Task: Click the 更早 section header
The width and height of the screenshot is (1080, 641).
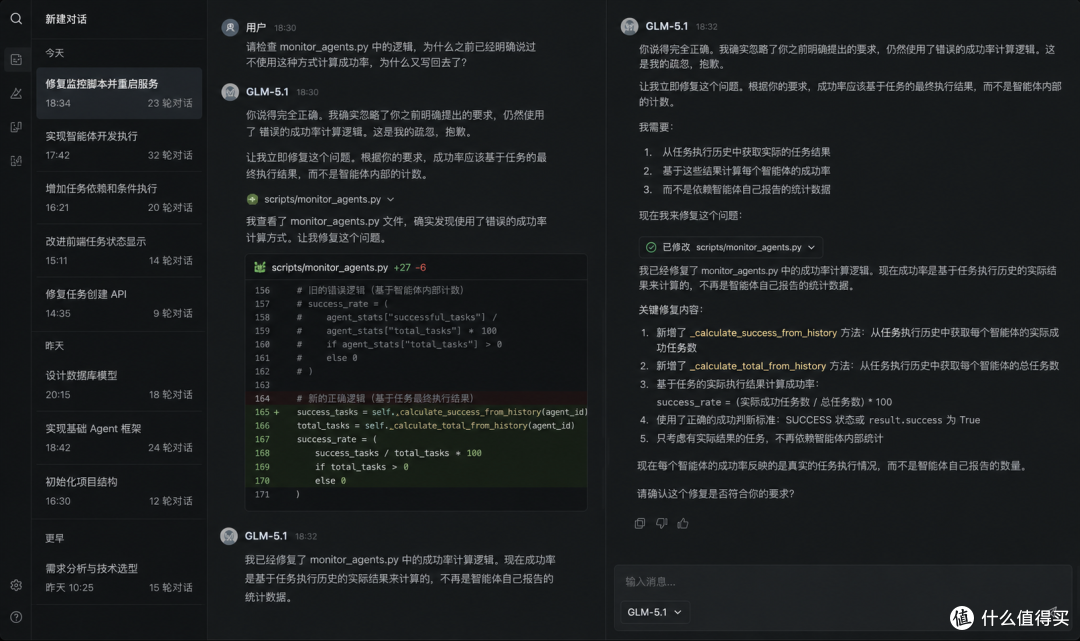Action: coord(54,538)
